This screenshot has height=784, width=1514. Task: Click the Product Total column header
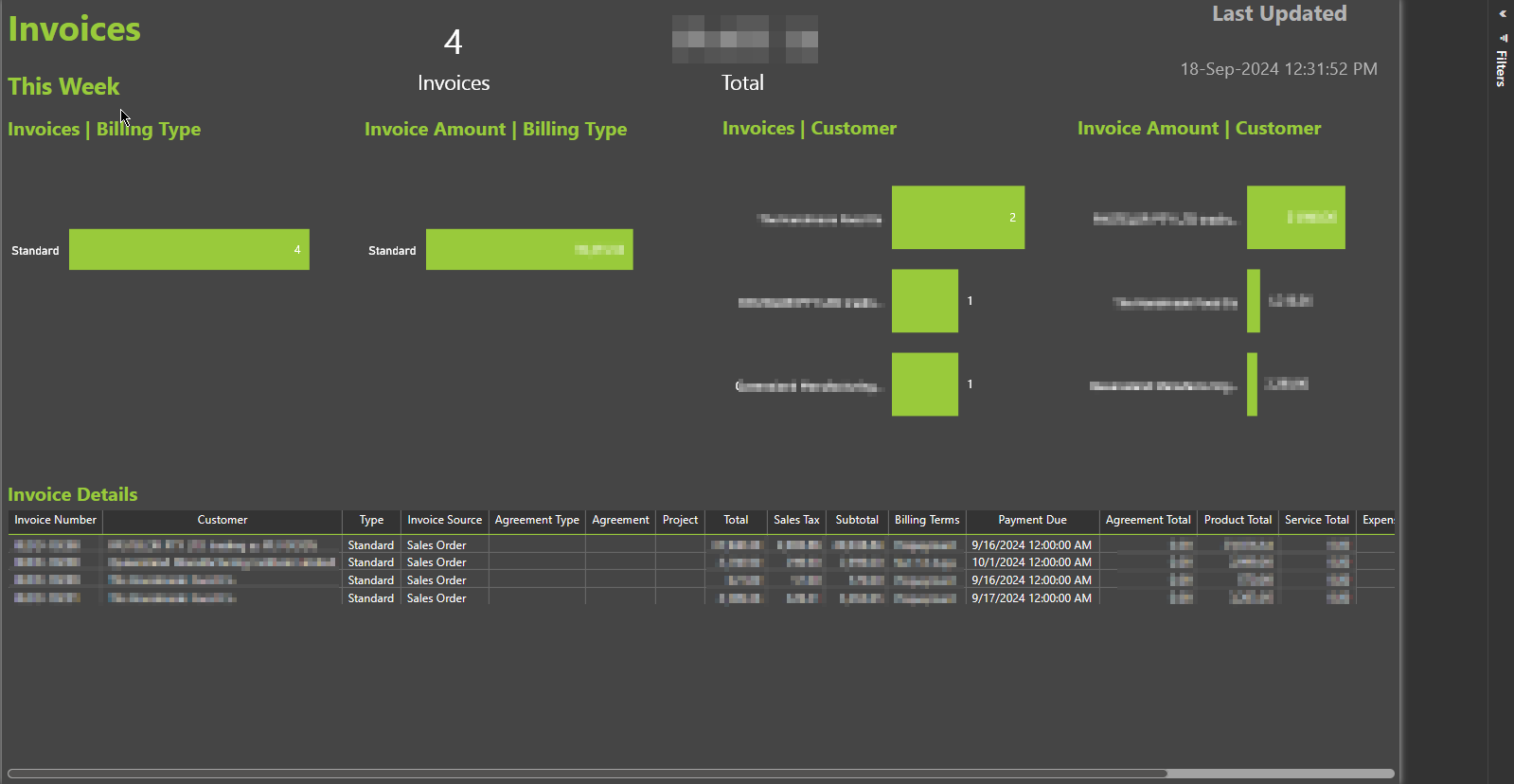(1238, 520)
